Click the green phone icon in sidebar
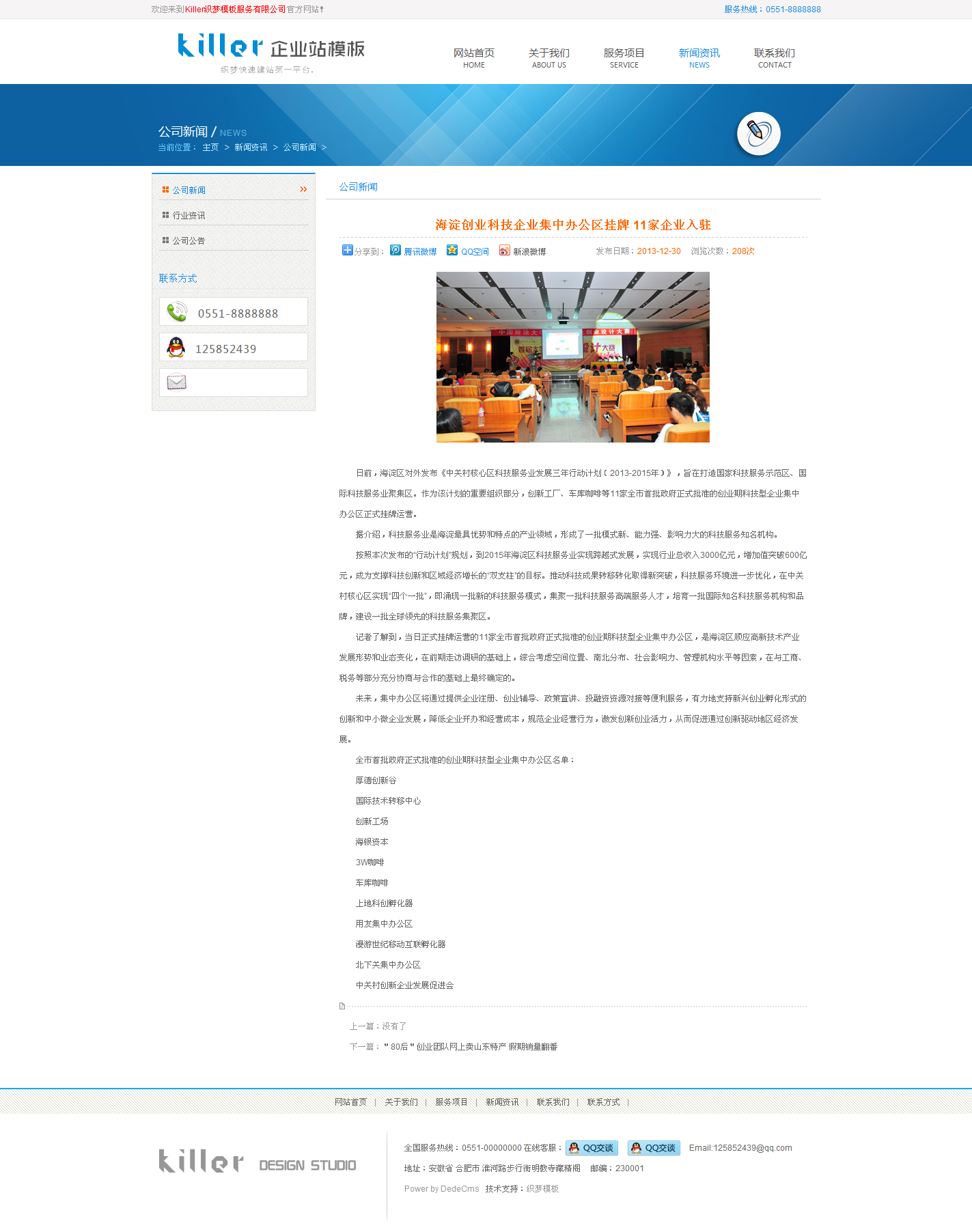972x1232 pixels. pyautogui.click(x=177, y=312)
